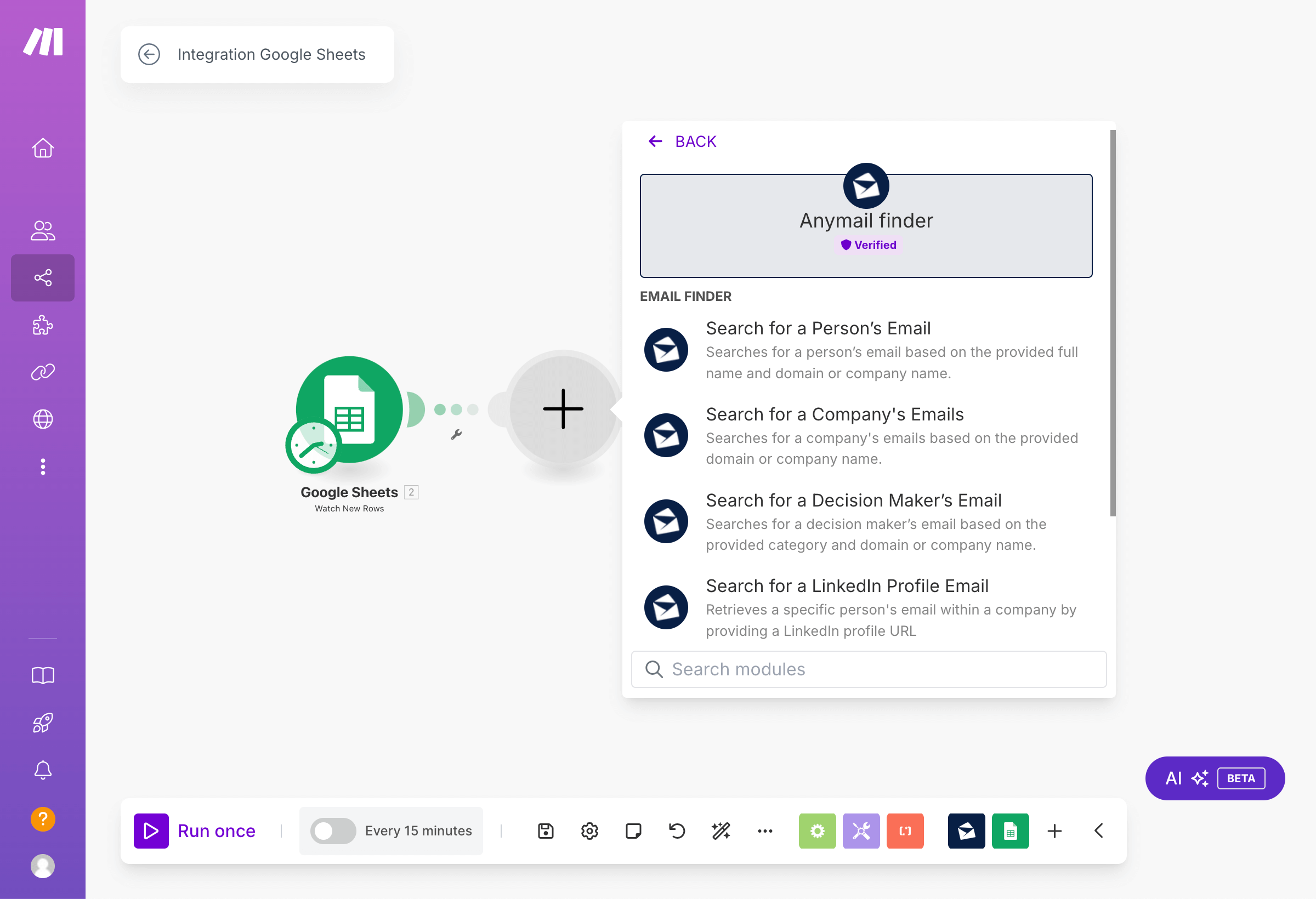The width and height of the screenshot is (1316, 899).
Task: Choose Search for a Company's Emails module
Action: pos(866,436)
